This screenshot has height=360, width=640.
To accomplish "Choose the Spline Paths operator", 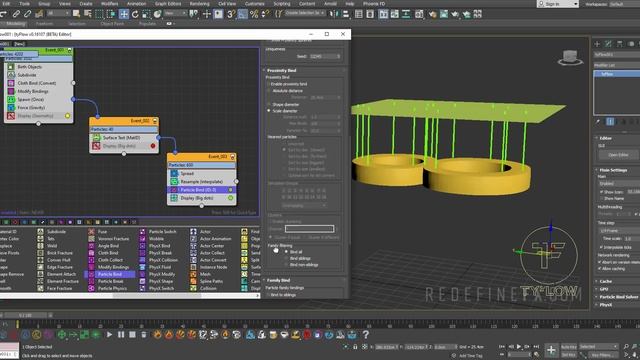I will pyautogui.click(x=207, y=281).
